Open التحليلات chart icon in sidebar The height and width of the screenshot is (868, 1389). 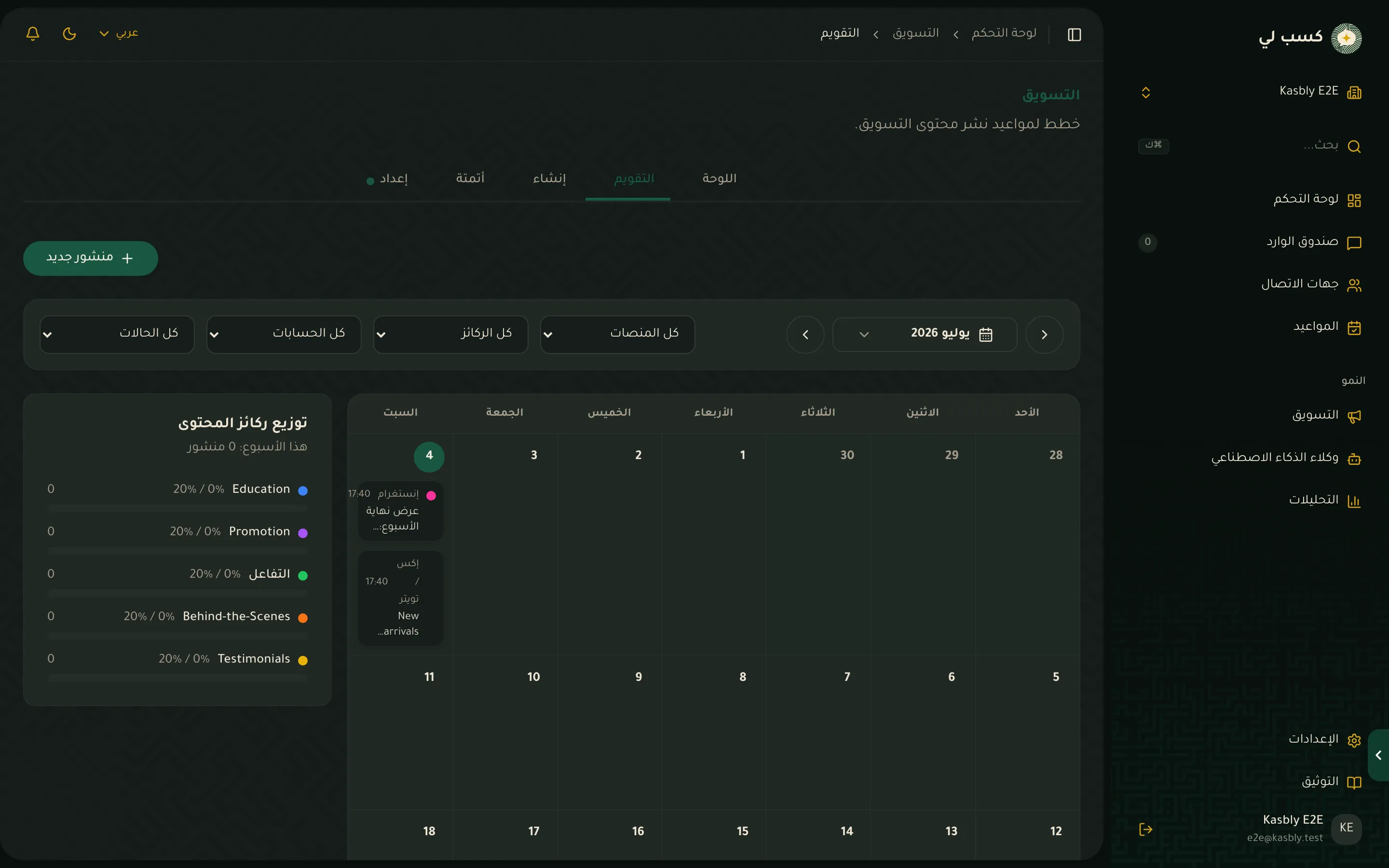coord(1354,501)
